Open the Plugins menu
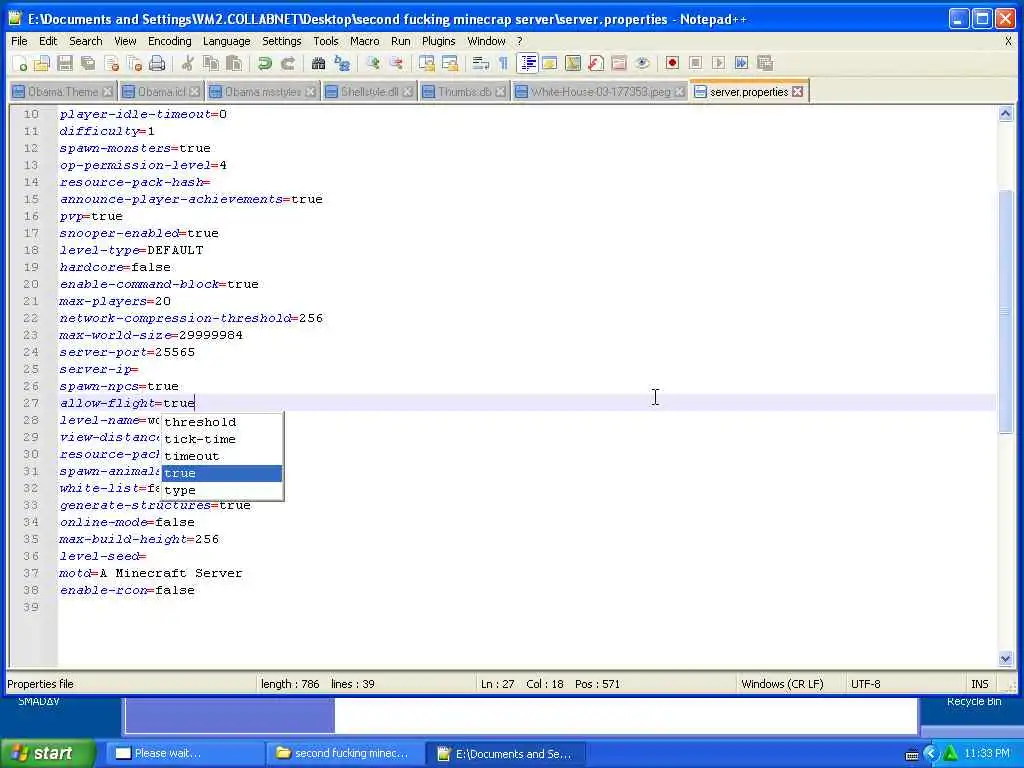This screenshot has width=1024, height=768. point(439,41)
